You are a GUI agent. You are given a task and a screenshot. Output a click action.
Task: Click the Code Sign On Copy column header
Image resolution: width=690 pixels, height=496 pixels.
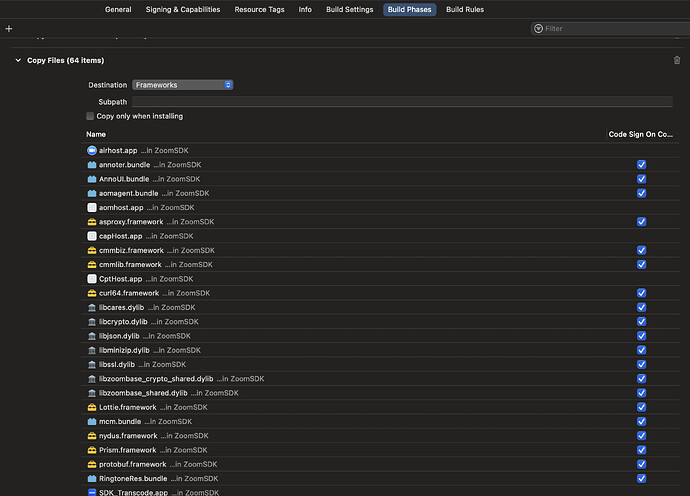tap(640, 134)
